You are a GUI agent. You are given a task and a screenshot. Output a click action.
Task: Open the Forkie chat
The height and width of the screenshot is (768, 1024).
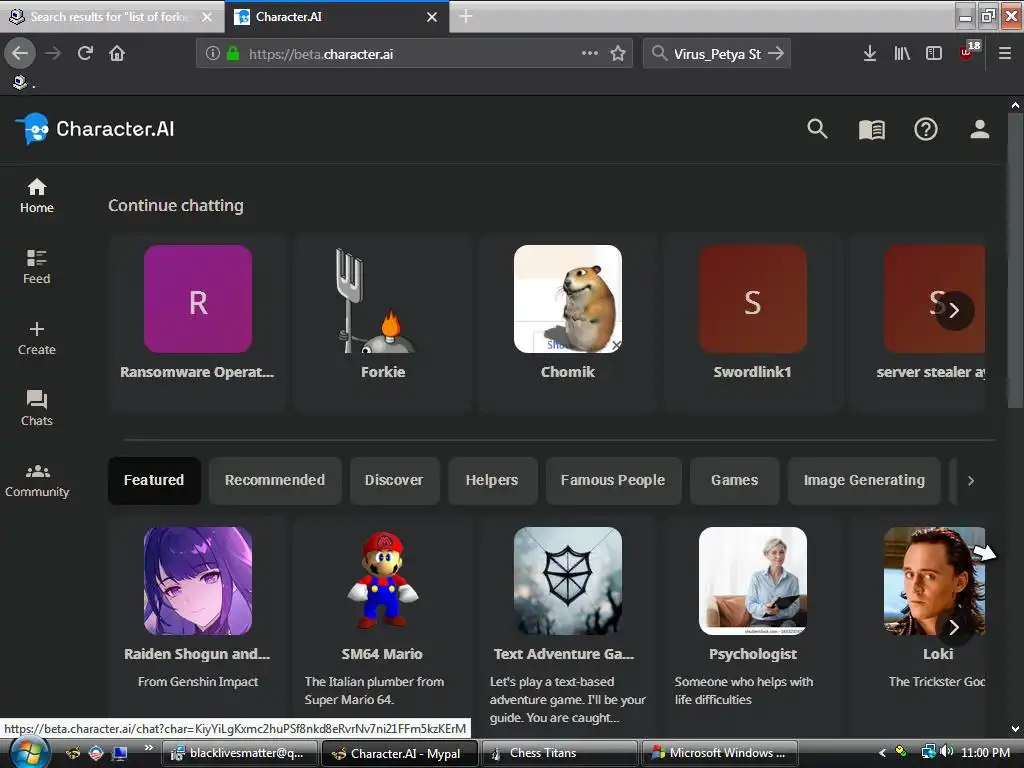click(x=383, y=321)
